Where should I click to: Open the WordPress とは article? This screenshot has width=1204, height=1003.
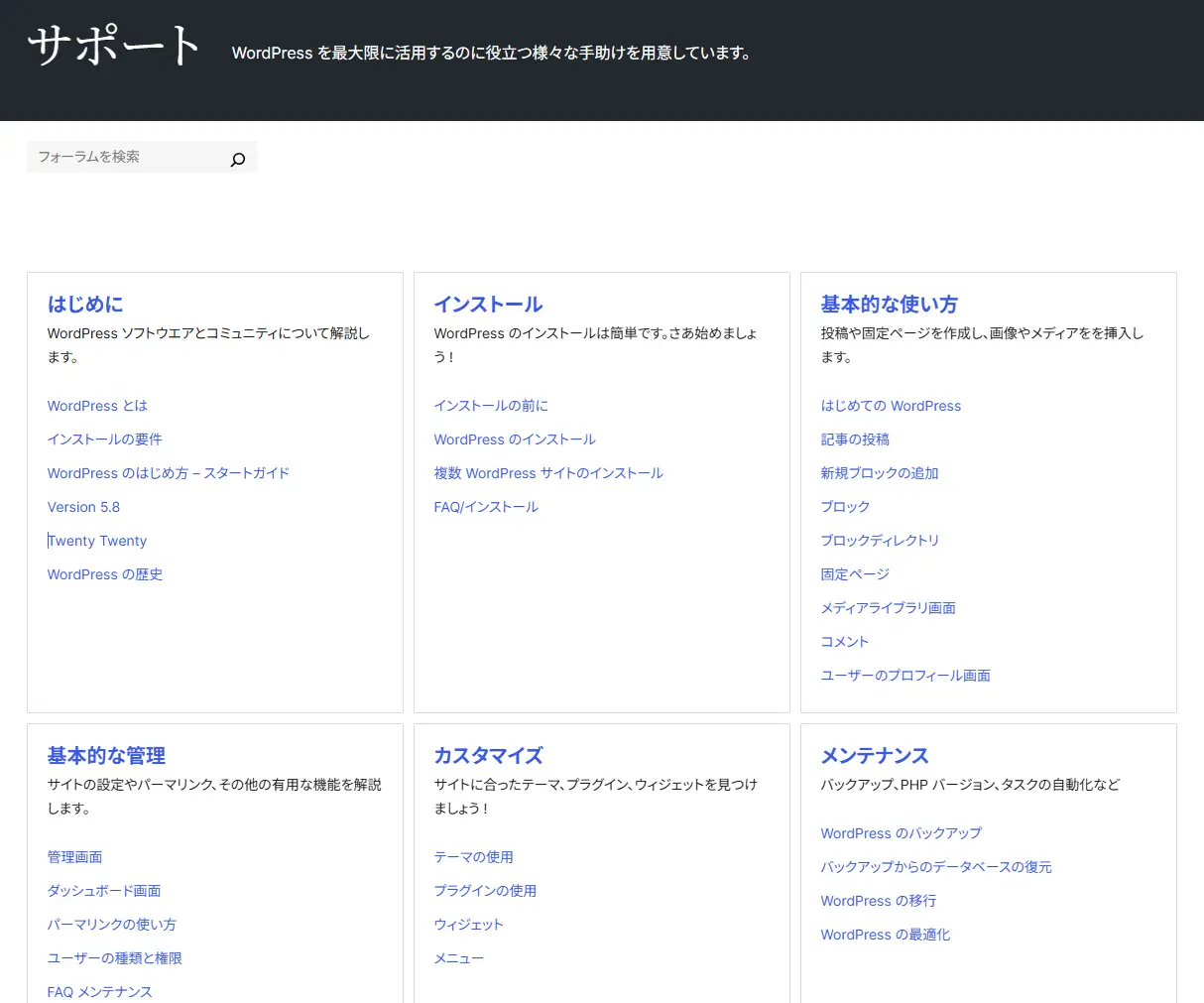point(96,406)
